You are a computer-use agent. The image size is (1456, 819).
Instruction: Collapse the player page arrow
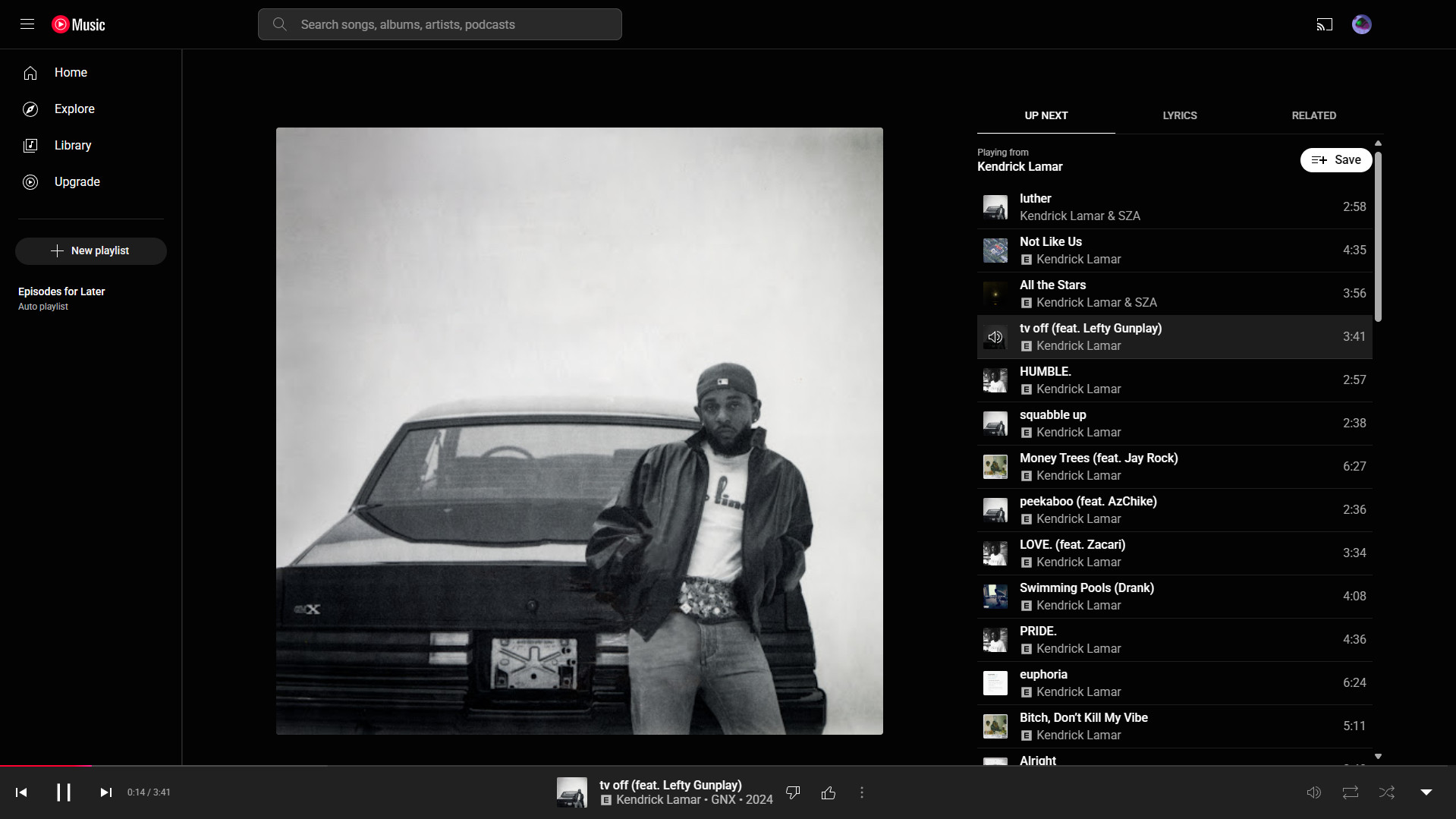point(1426,792)
